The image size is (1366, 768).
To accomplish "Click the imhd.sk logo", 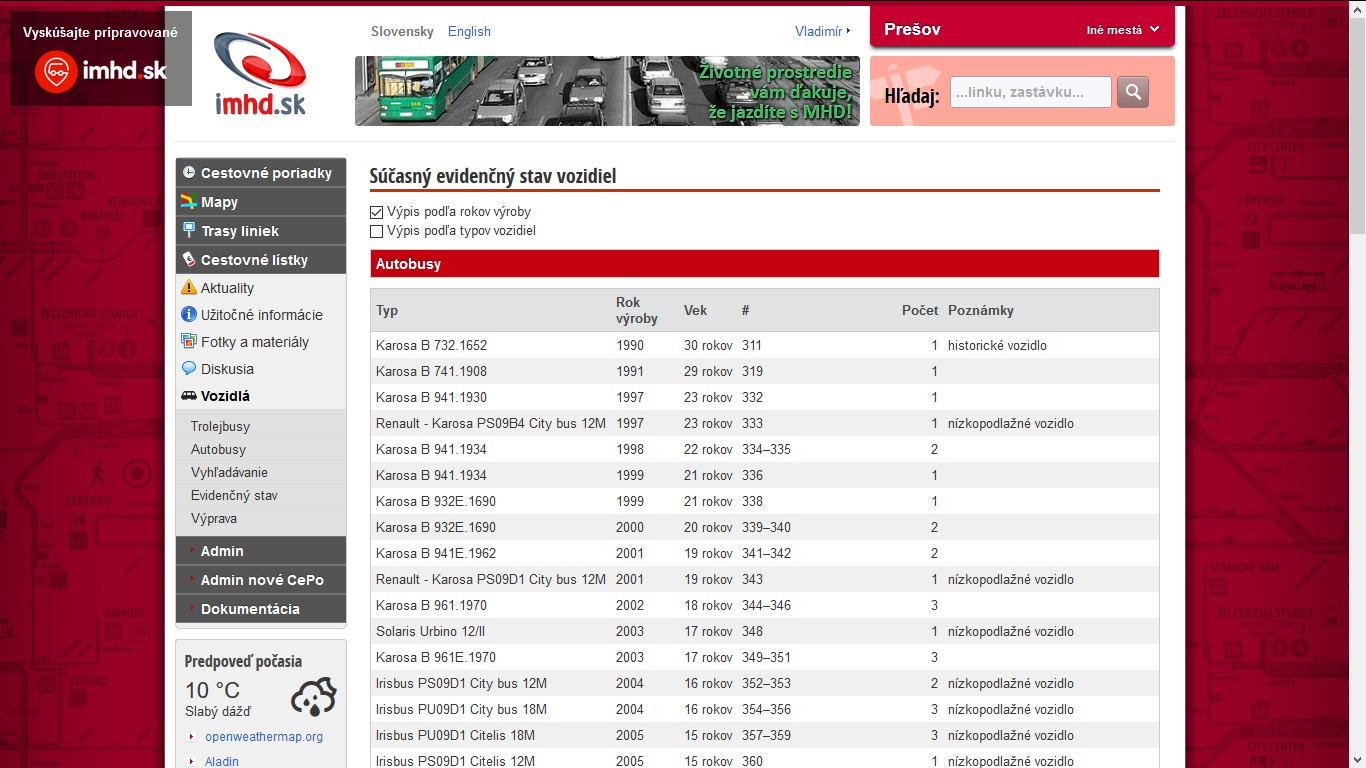I will (x=260, y=74).
